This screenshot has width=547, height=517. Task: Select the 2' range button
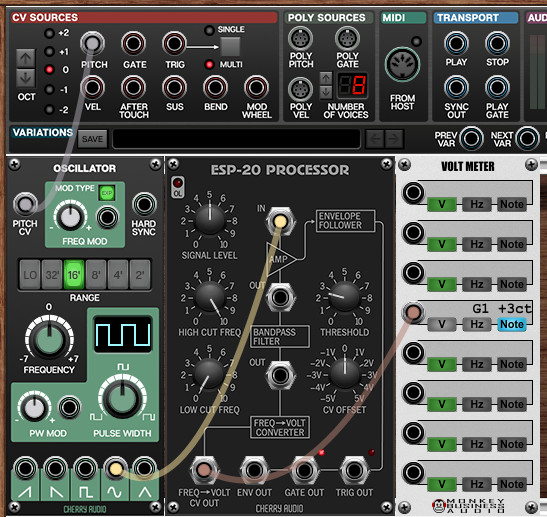click(x=140, y=275)
